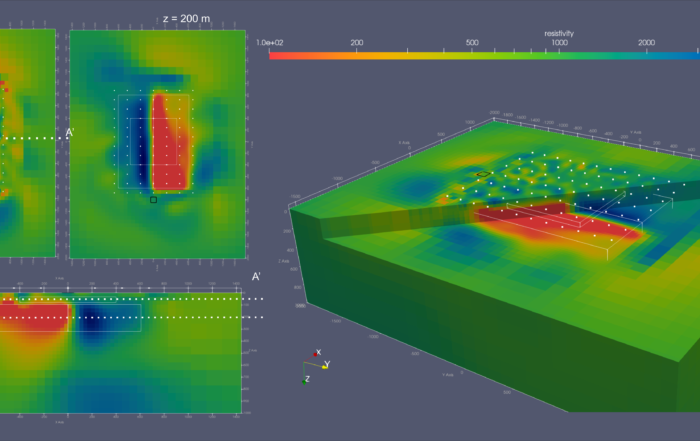
Task: Click the A' label above the cross-section
Action: click(256, 277)
